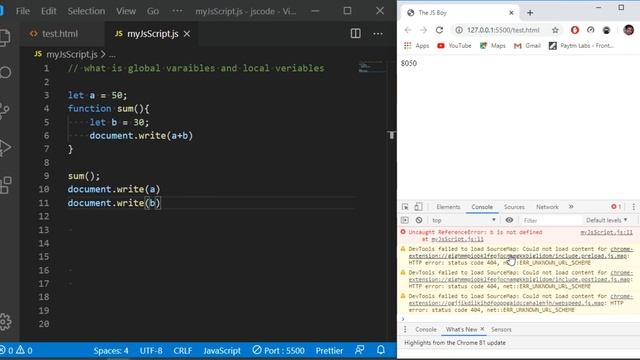The width and height of the screenshot is (640, 360).
Task: Click the Chrome forward navigation arrow
Action: [423, 30]
